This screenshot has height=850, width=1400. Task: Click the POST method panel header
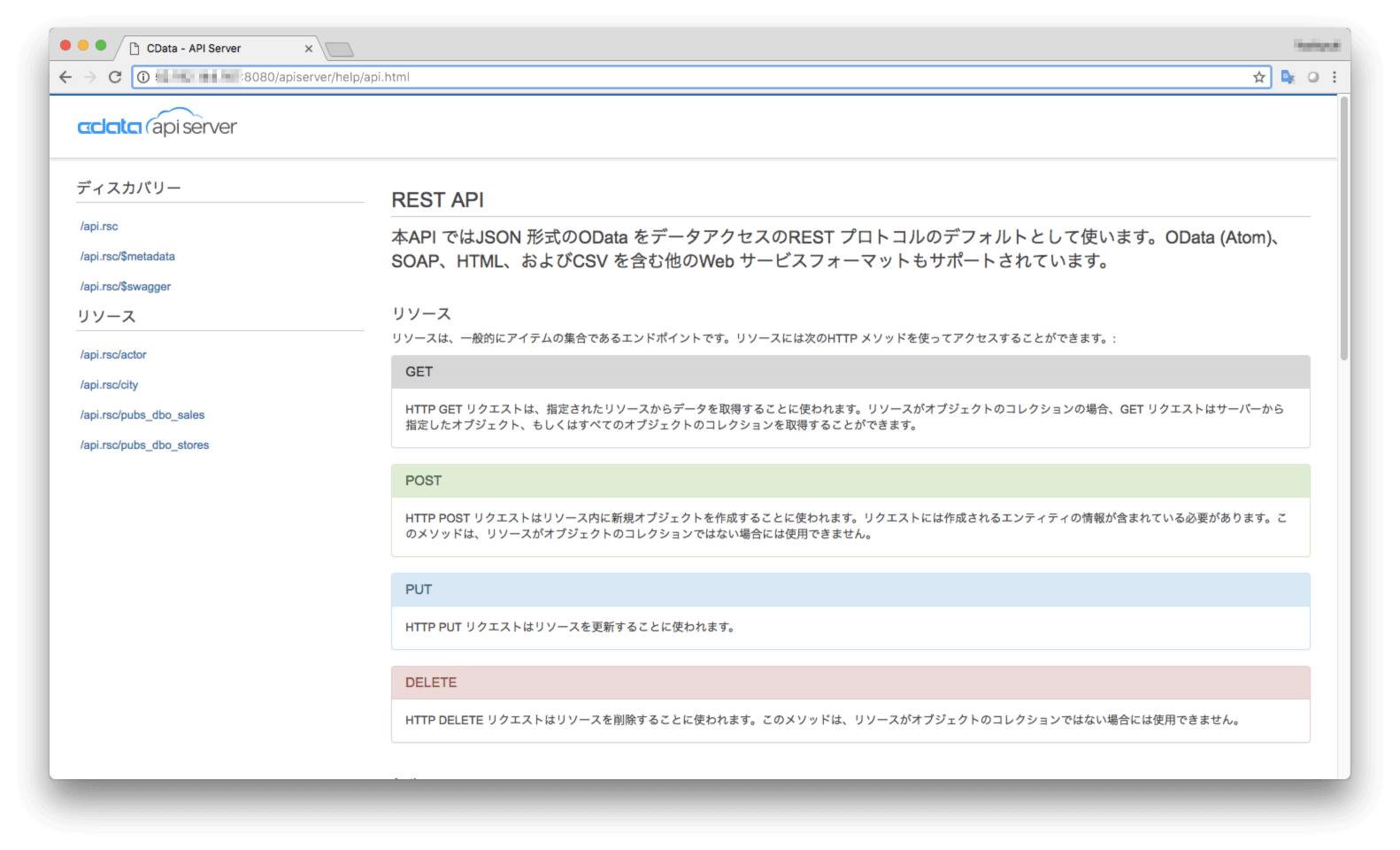tap(850, 481)
